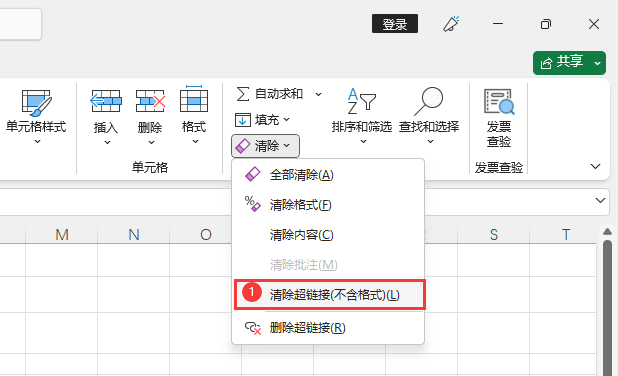Click the 发票查验 invoice check icon

coord(499,102)
